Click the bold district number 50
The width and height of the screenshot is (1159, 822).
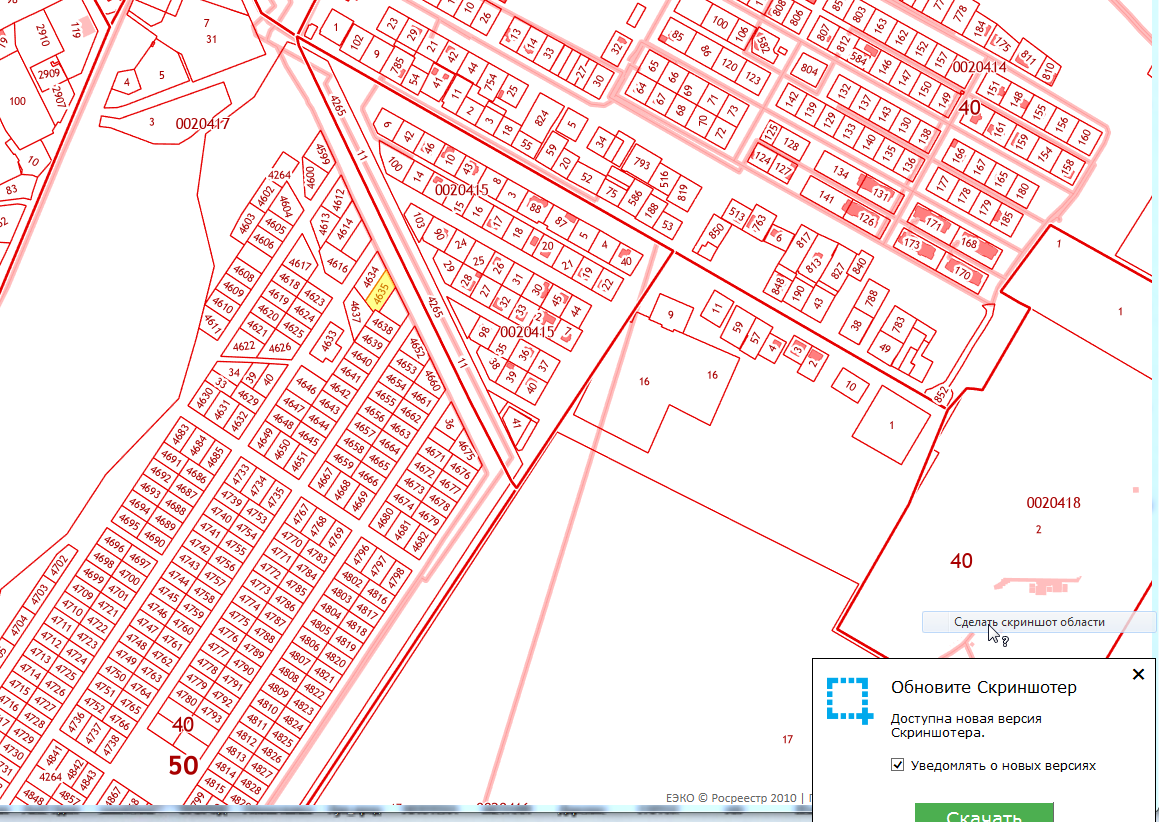pyautogui.click(x=183, y=766)
